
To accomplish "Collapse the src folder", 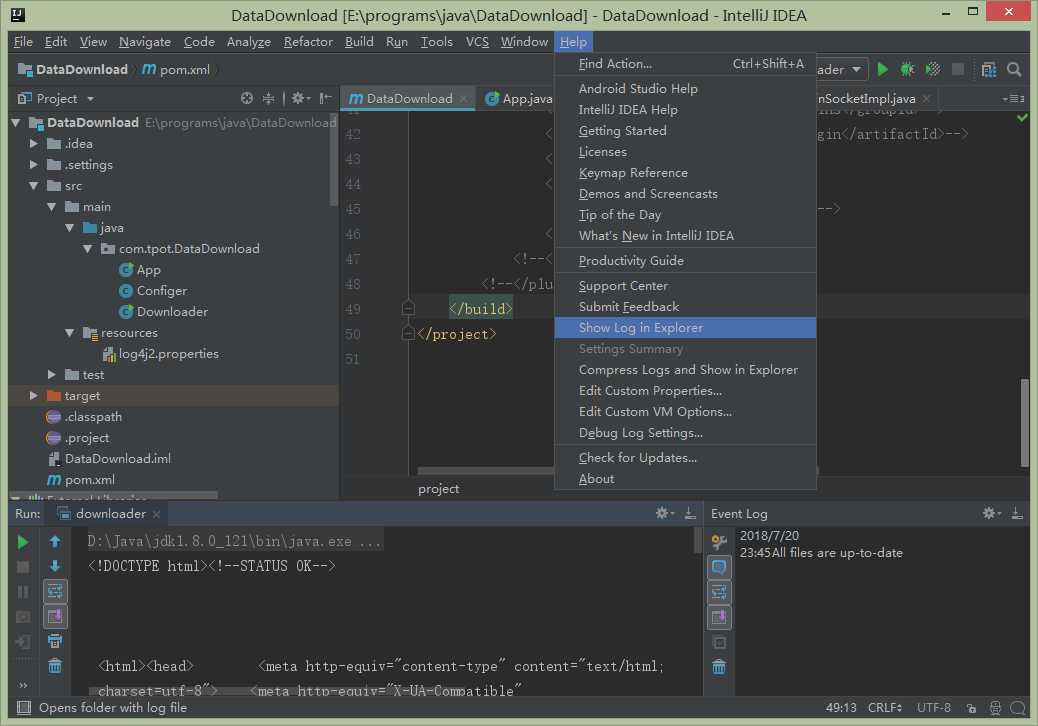I will point(34,186).
